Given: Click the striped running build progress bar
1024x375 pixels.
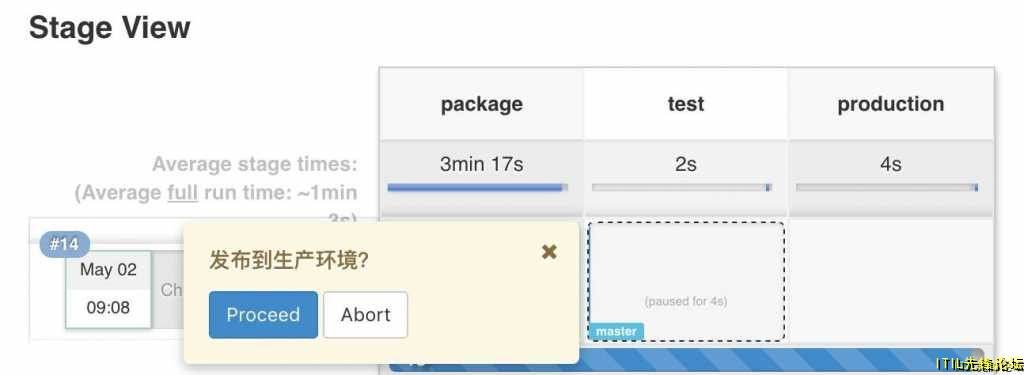Looking at the screenshot, I should [686, 360].
